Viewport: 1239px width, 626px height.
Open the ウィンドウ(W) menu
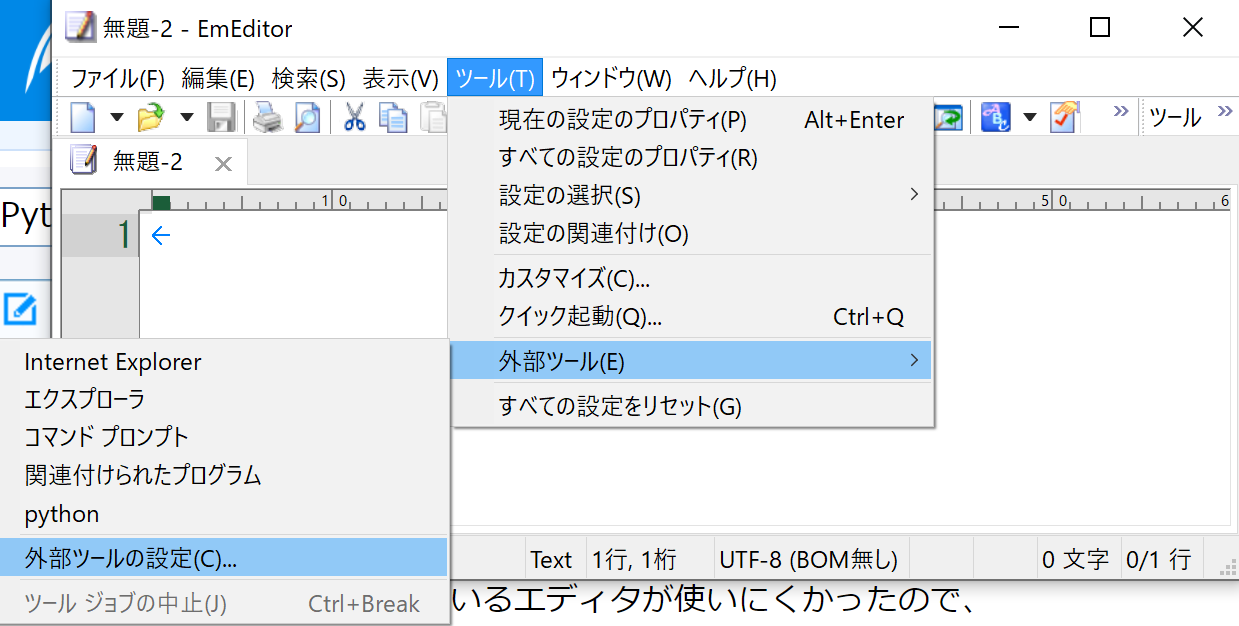click(611, 78)
